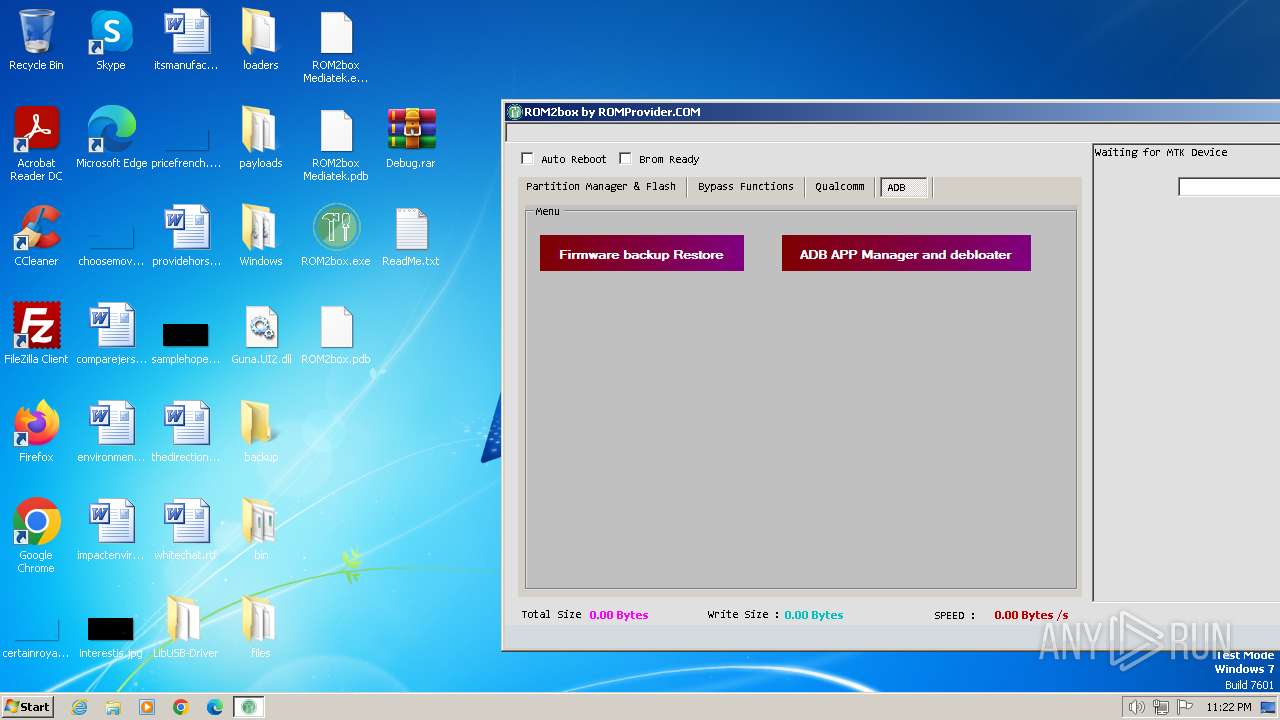Click the Action Center flag tray icon
Viewport: 1280px width, 720px height.
pos(1185,707)
